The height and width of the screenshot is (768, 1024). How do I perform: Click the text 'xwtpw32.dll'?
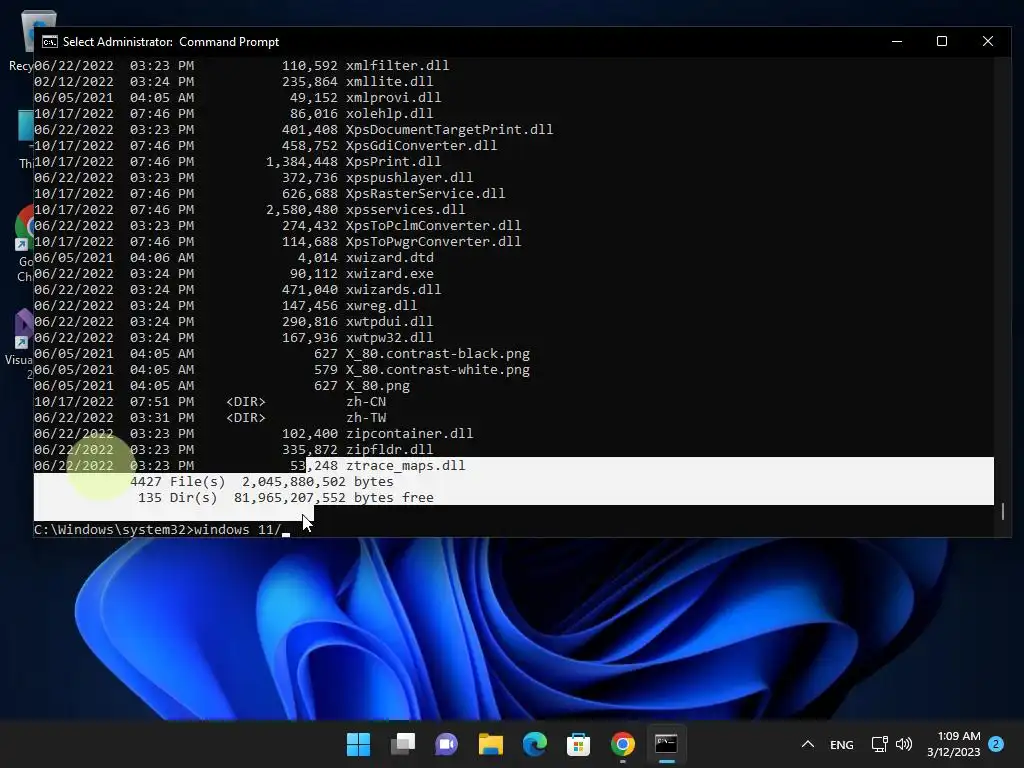click(389, 338)
